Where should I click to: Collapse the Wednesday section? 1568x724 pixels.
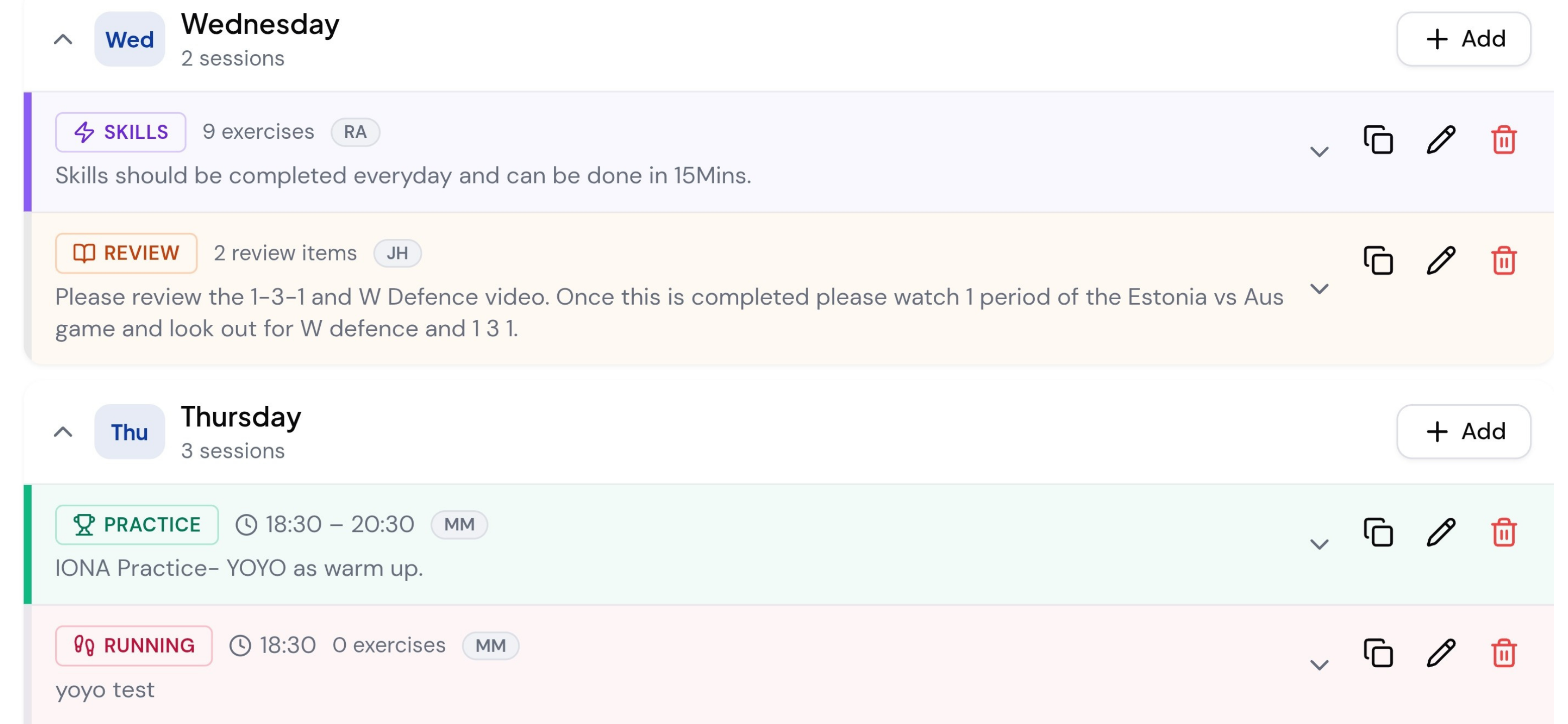pyautogui.click(x=63, y=40)
